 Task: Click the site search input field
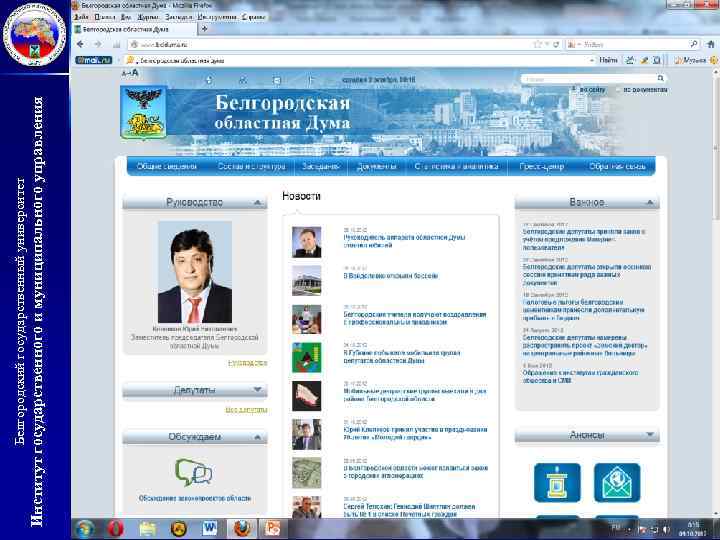click(x=588, y=79)
